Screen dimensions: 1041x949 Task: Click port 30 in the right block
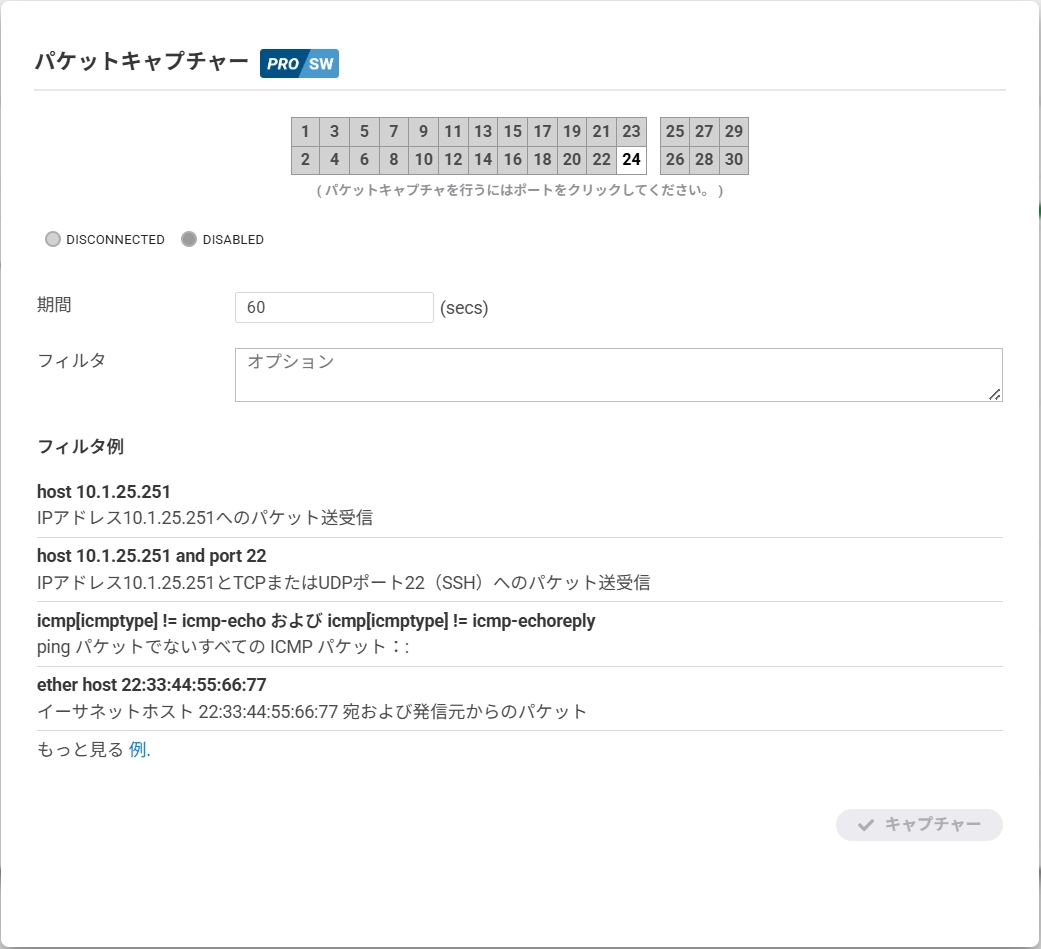point(734,160)
